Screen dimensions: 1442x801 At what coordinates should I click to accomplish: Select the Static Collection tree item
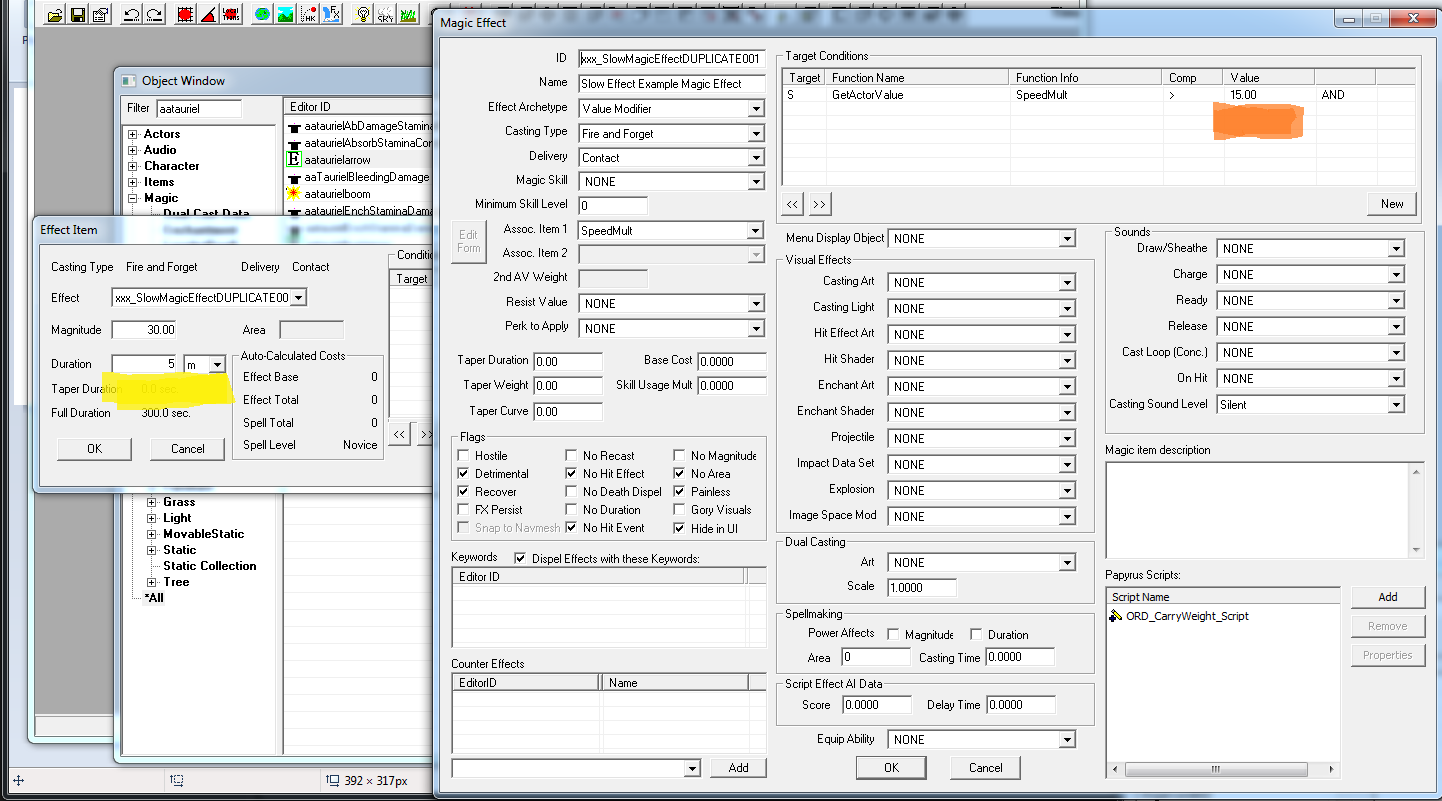210,566
